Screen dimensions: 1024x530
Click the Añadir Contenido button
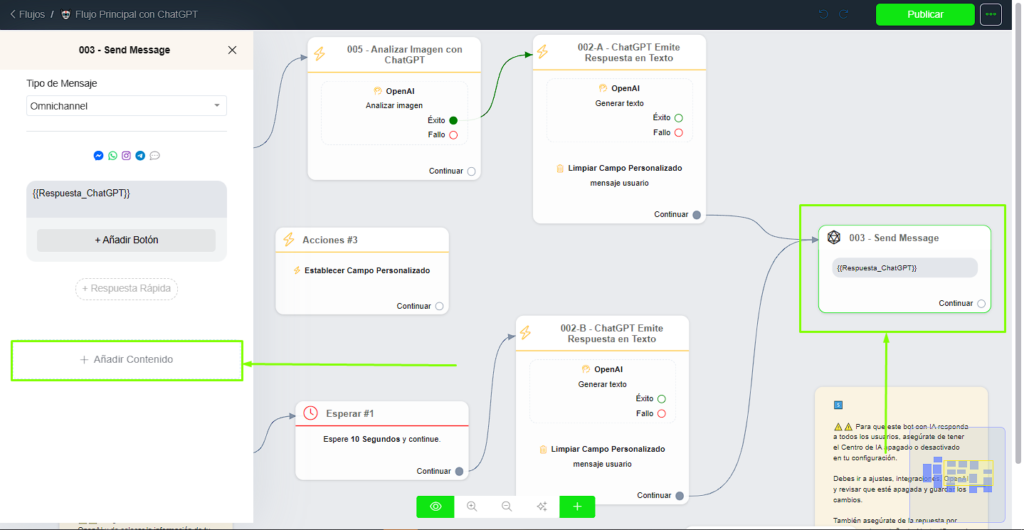126,360
